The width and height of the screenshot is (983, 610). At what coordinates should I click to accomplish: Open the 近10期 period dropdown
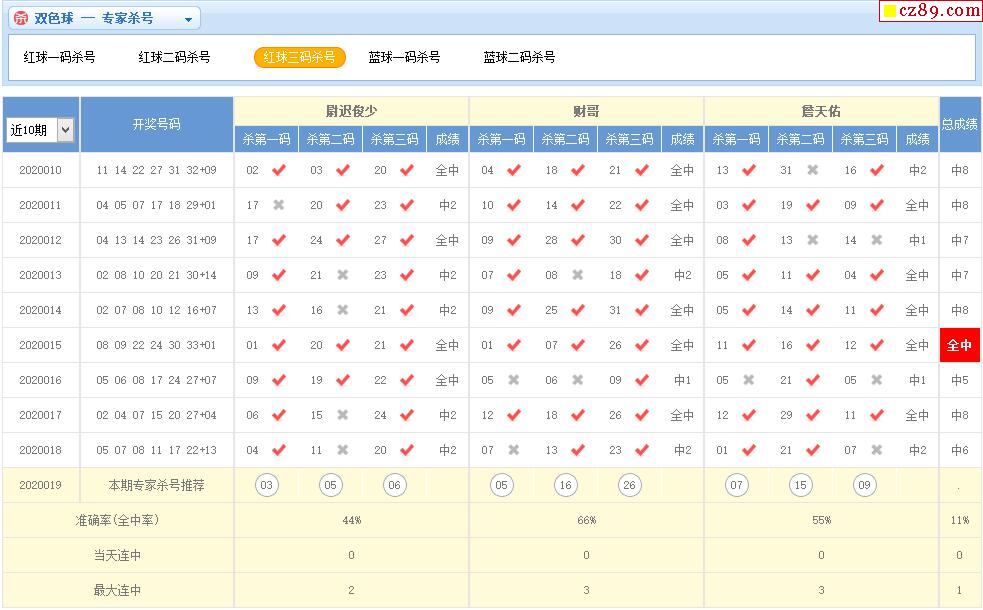[40, 129]
